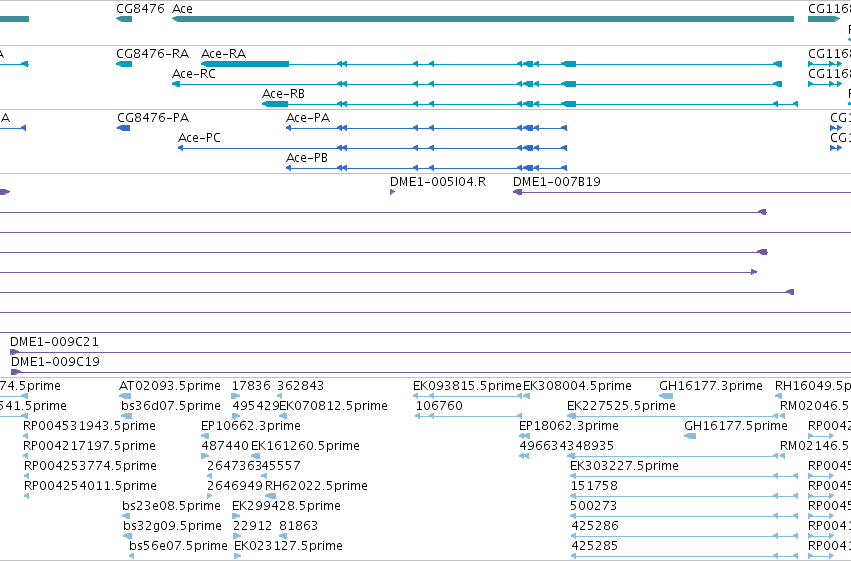
Task: Select the Ace-RB transcript label
Action: pos(283,94)
